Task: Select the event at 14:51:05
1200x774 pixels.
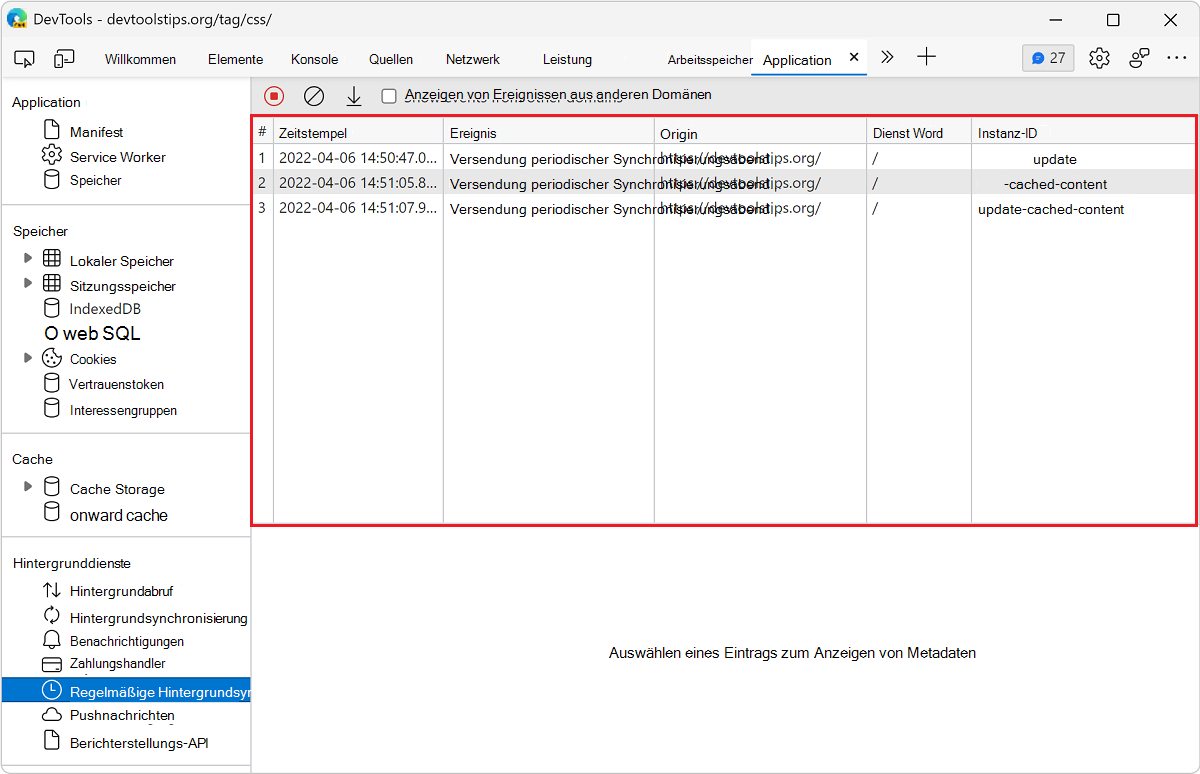Action: pyautogui.click(x=723, y=183)
